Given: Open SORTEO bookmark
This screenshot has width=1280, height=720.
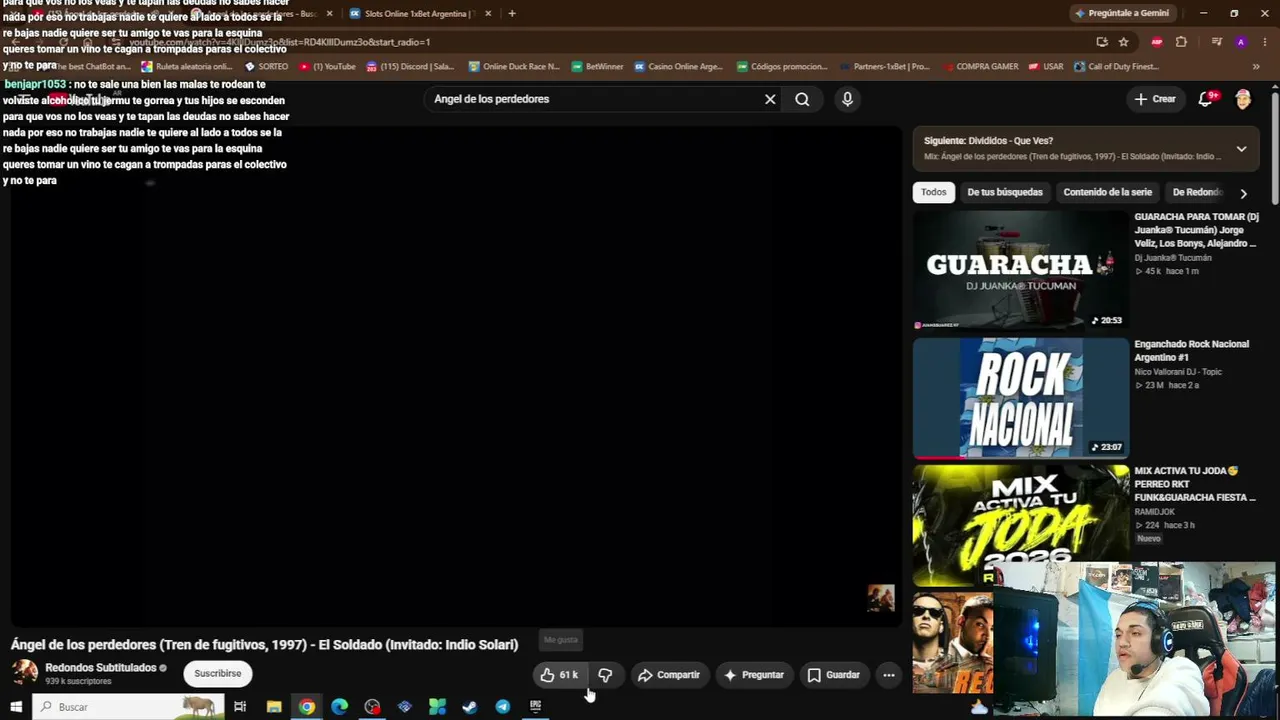Looking at the screenshot, I should click(x=266, y=67).
